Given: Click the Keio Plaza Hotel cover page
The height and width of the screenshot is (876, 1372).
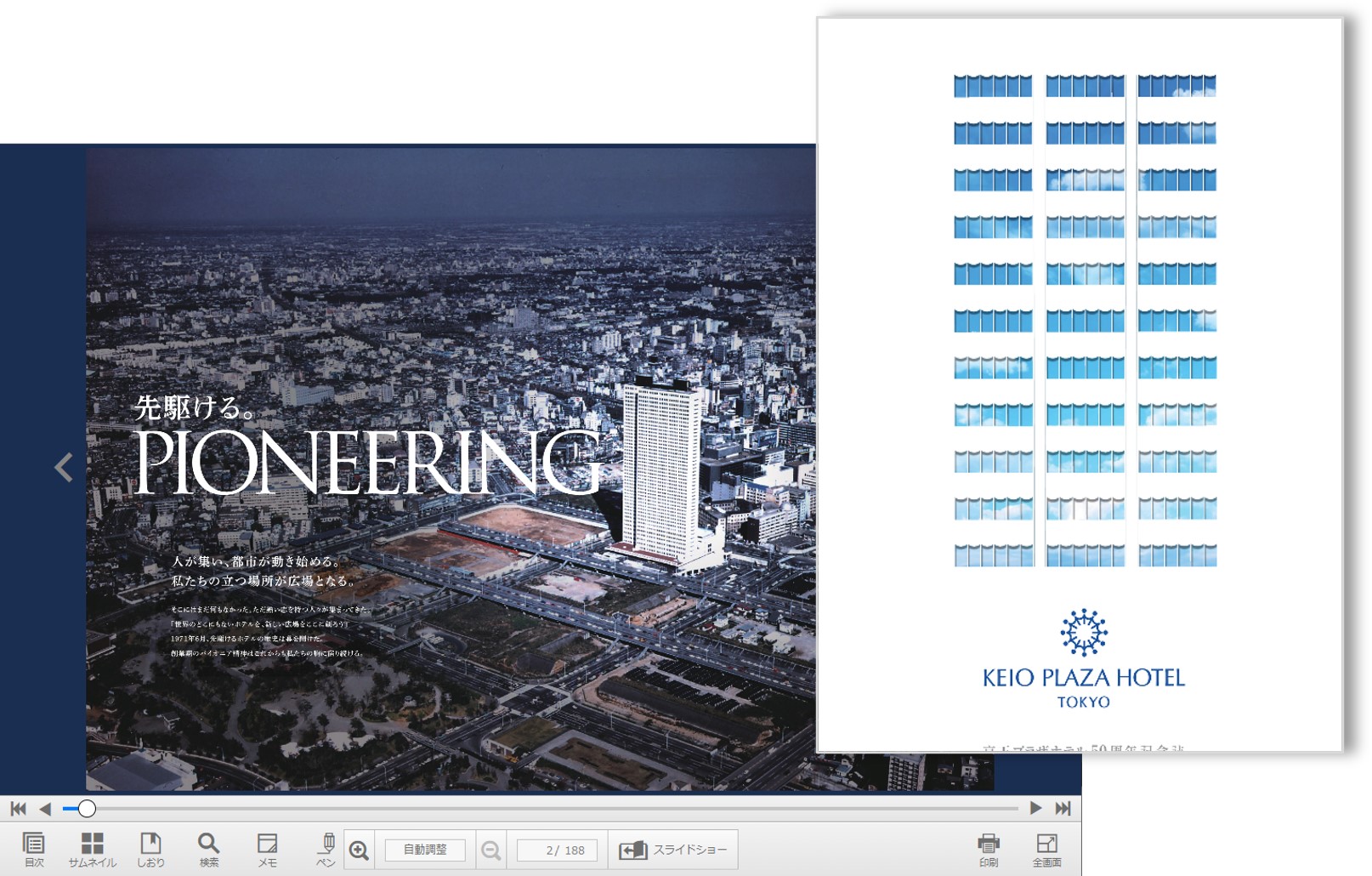Looking at the screenshot, I should tap(1080, 383).
